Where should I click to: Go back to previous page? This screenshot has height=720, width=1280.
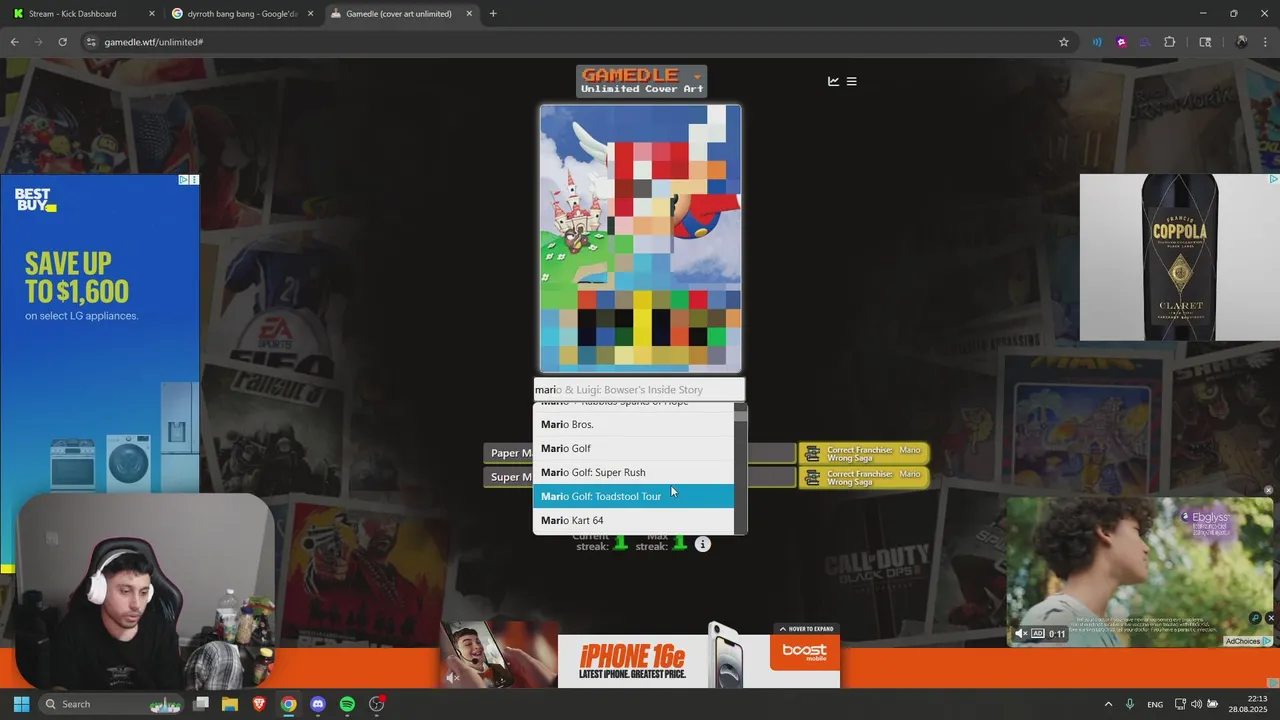14,42
